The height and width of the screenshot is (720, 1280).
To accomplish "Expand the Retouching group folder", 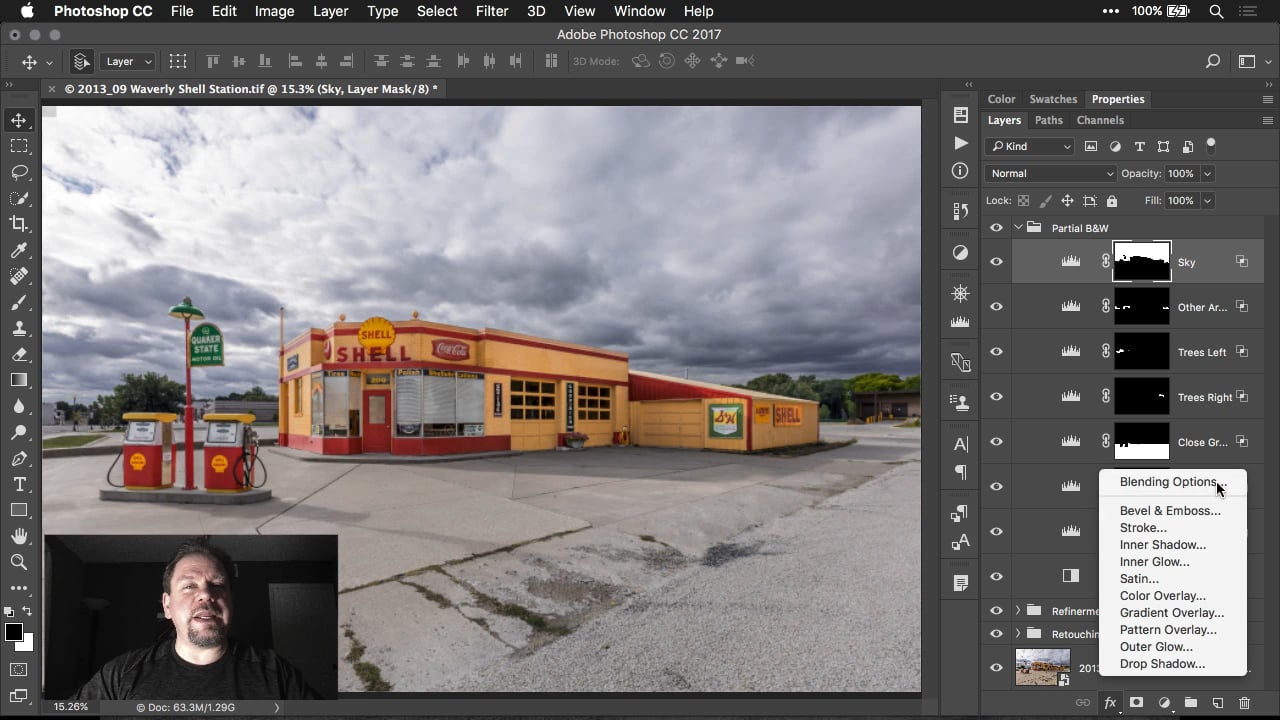I will pos(1018,633).
